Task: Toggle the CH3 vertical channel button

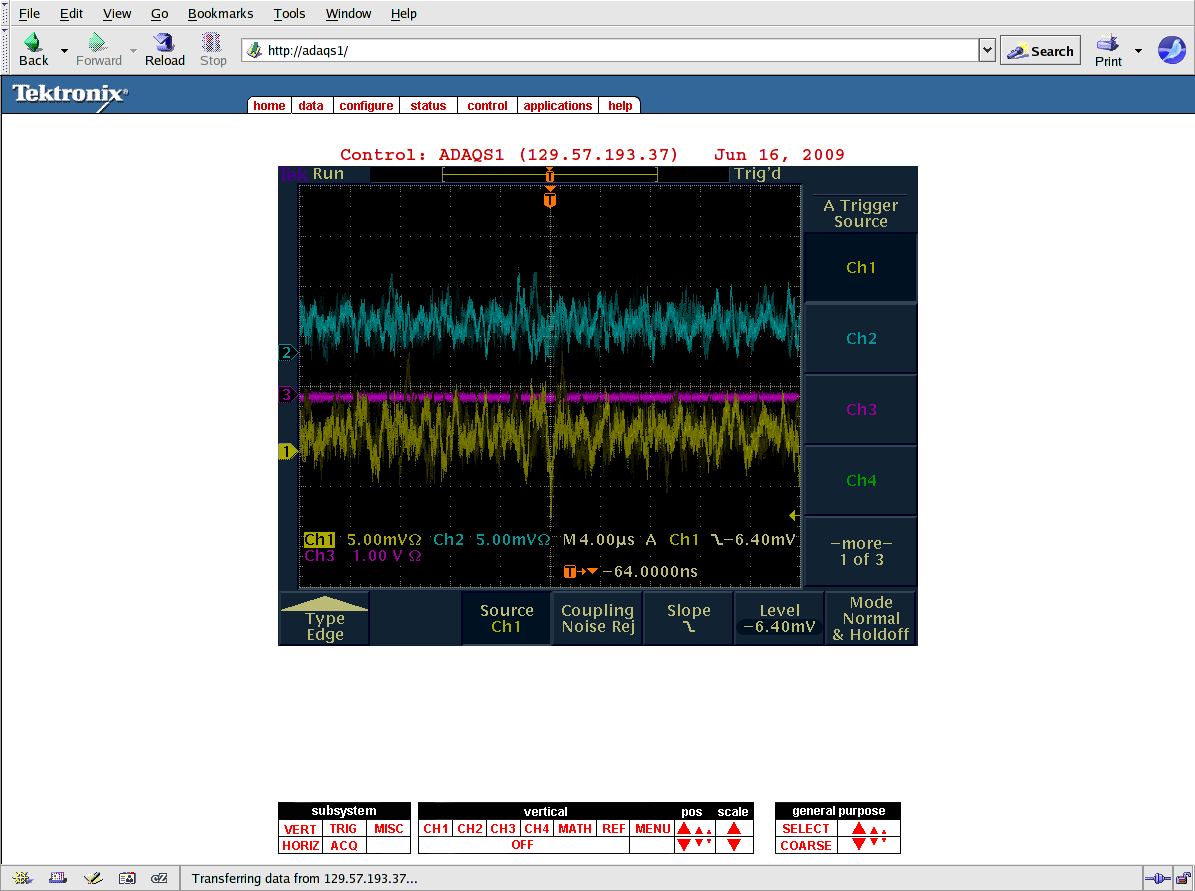Action: [503, 829]
